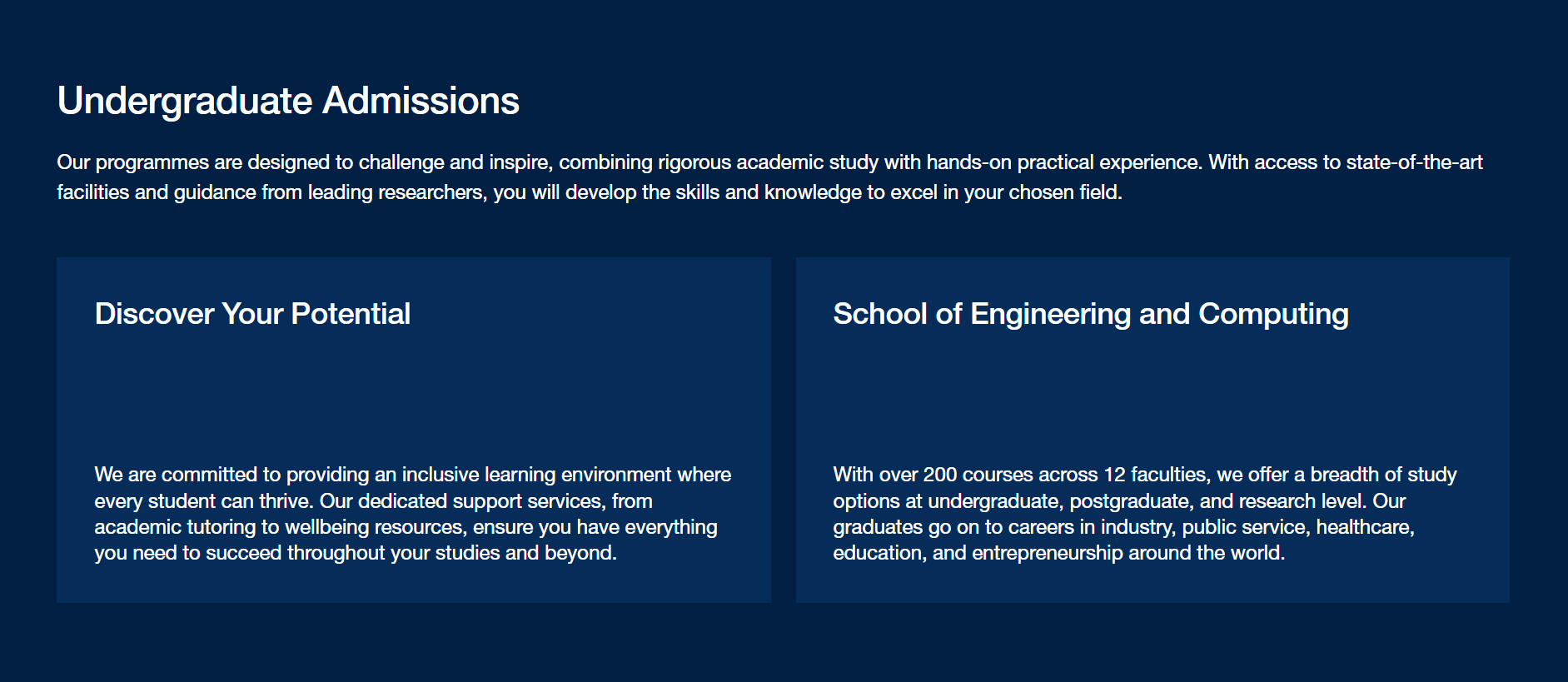Click the words "inclusive learning environment"
The height and width of the screenshot is (682, 1568).
coord(536,475)
